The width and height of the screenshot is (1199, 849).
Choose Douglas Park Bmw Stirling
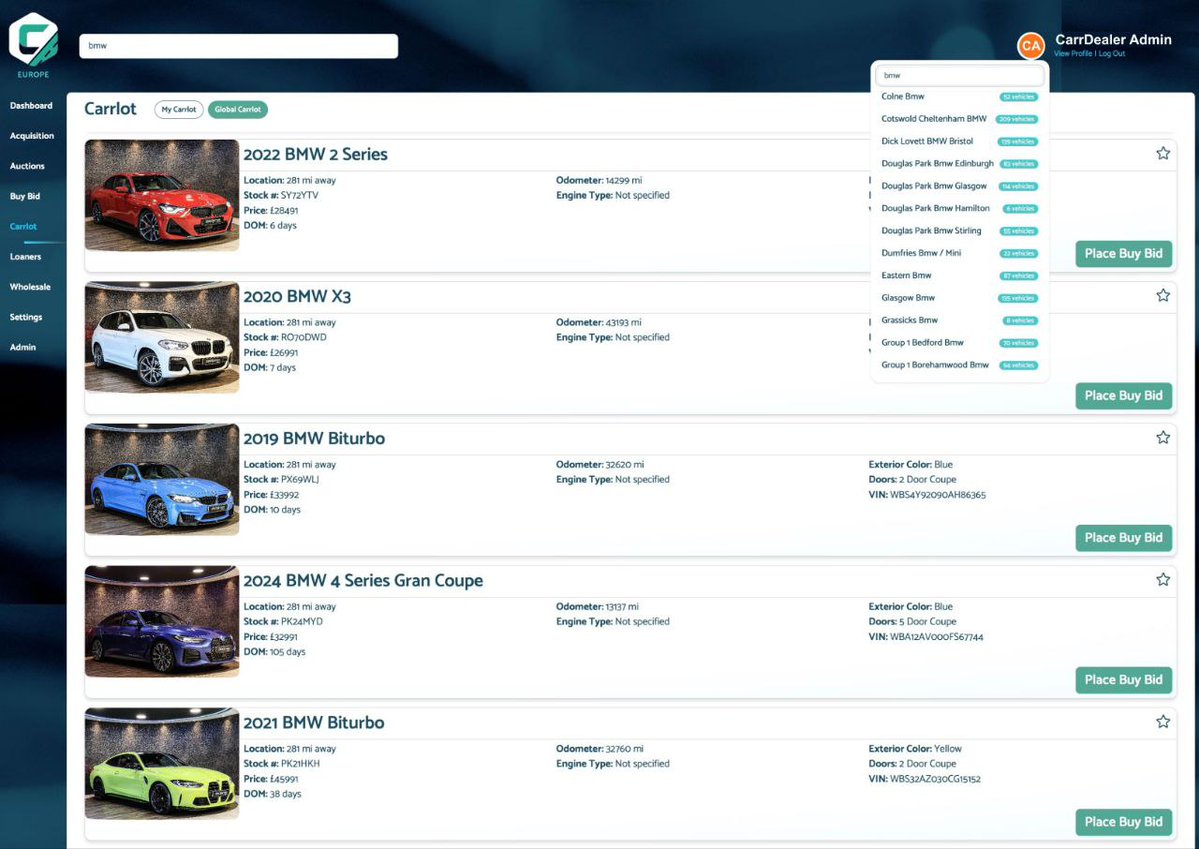click(x=960, y=231)
